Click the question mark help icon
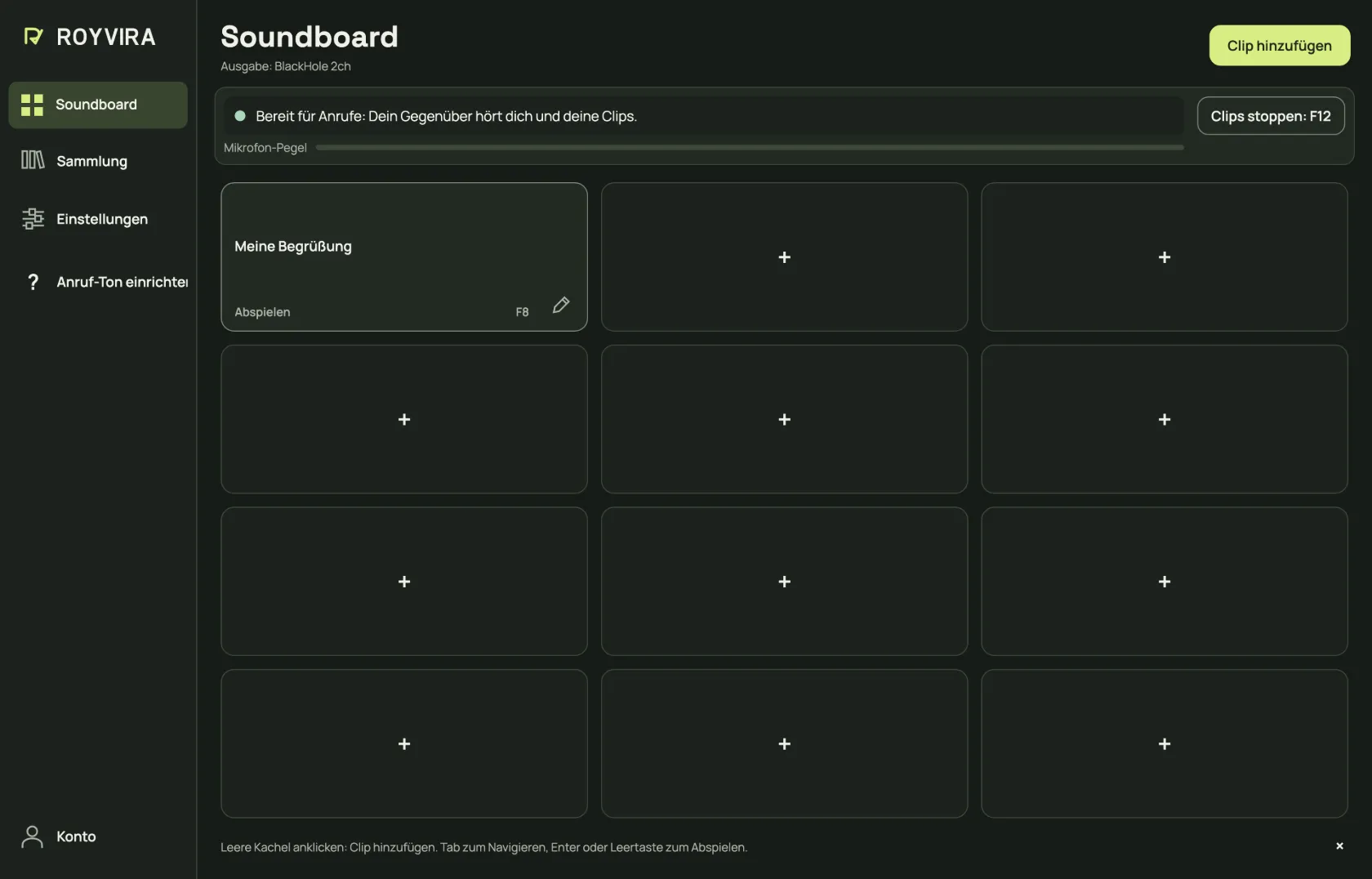This screenshot has width=1372, height=879. coord(33,282)
